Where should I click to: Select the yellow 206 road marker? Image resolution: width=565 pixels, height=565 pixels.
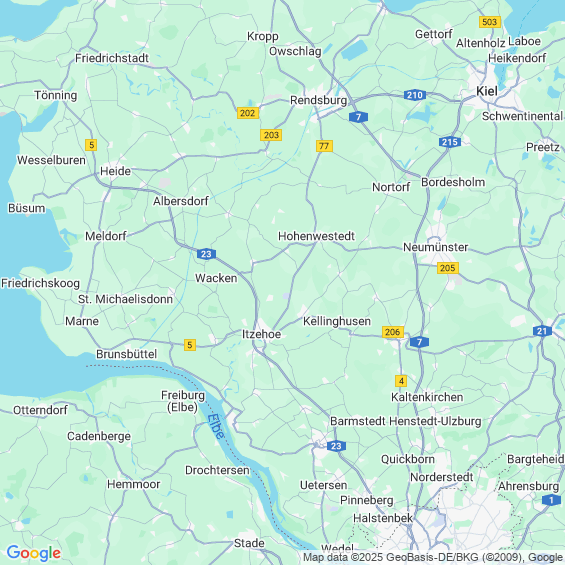click(393, 332)
